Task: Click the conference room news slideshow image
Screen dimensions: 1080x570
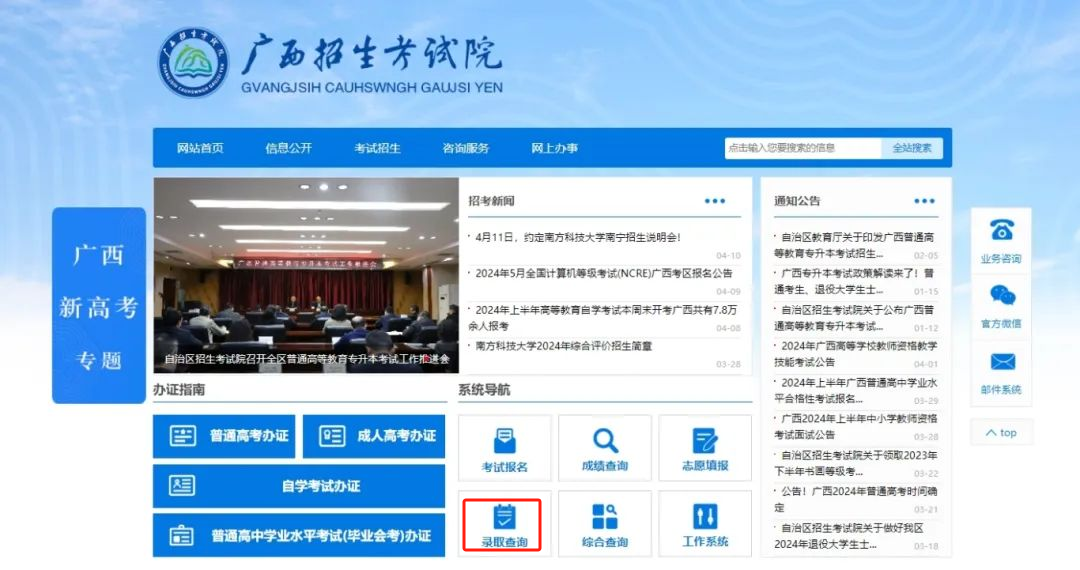Action: (x=306, y=275)
